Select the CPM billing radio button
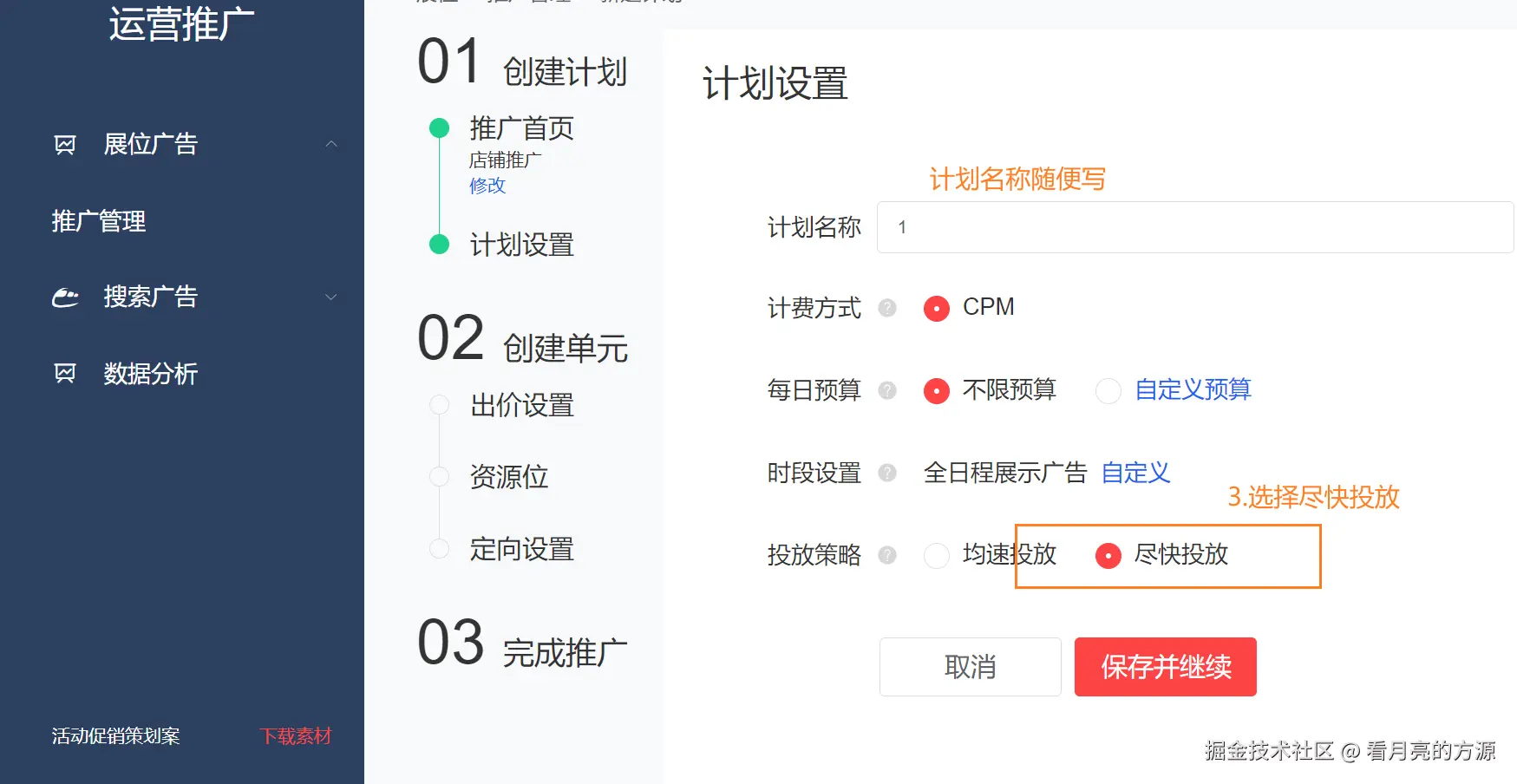1517x784 pixels. 937,309
